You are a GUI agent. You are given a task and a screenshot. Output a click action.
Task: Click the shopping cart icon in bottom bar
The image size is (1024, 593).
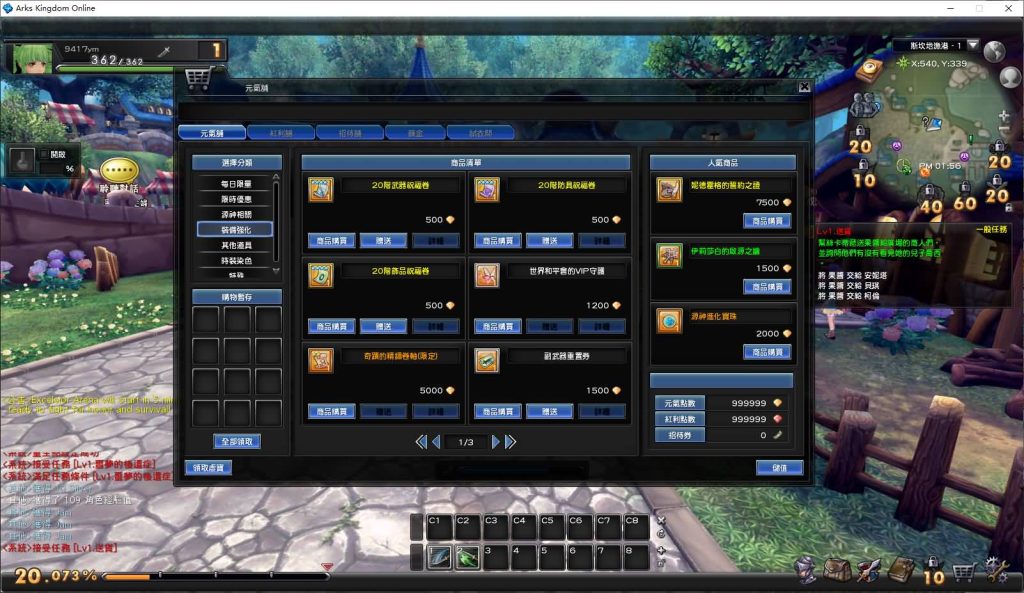click(964, 572)
